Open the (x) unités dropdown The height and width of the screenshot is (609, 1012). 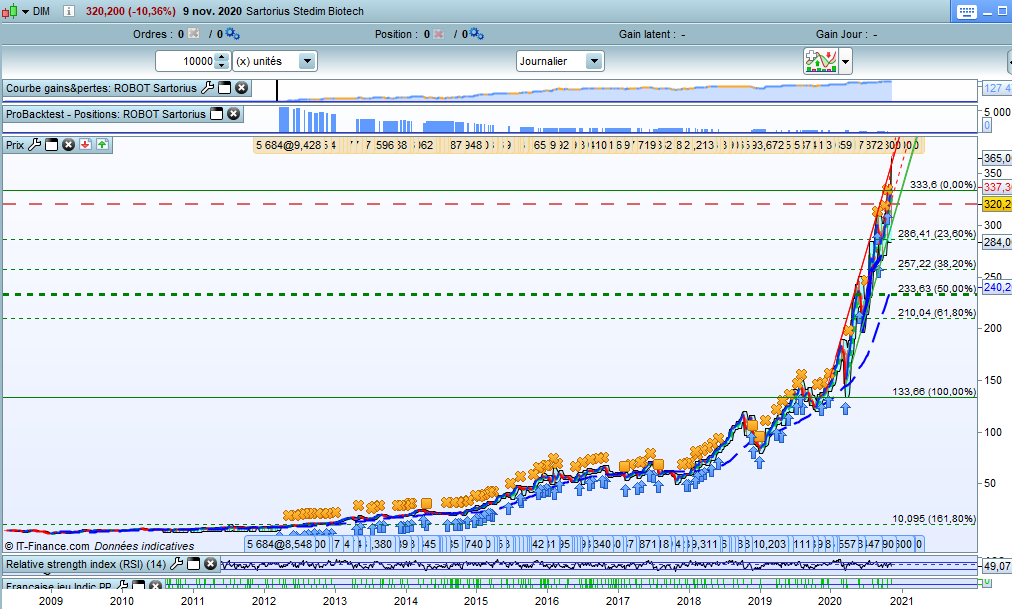pos(307,61)
